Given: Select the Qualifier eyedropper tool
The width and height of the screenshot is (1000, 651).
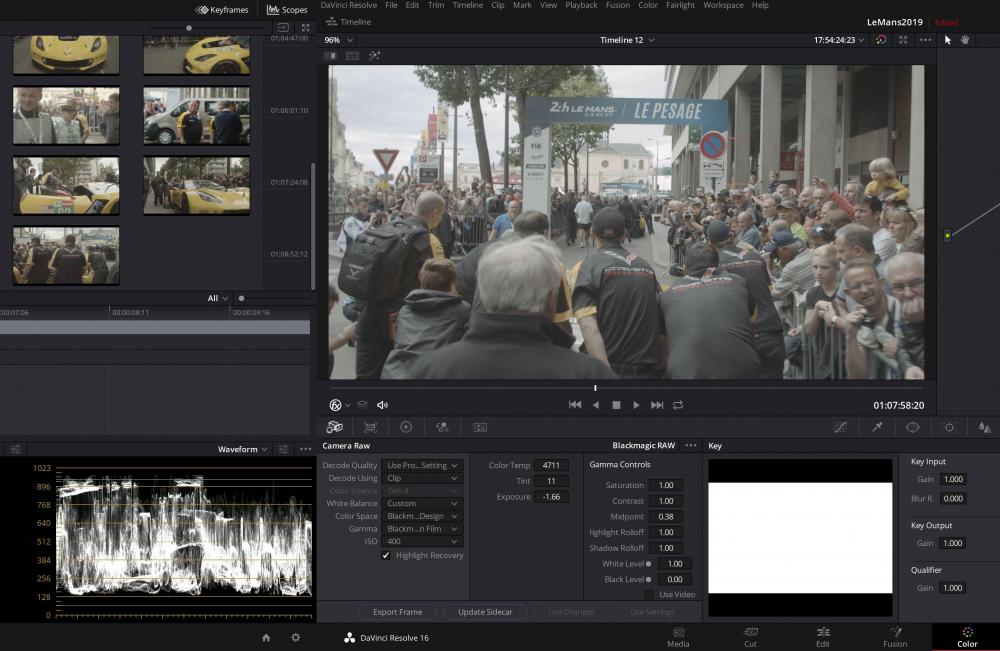Looking at the screenshot, I should point(877,427).
